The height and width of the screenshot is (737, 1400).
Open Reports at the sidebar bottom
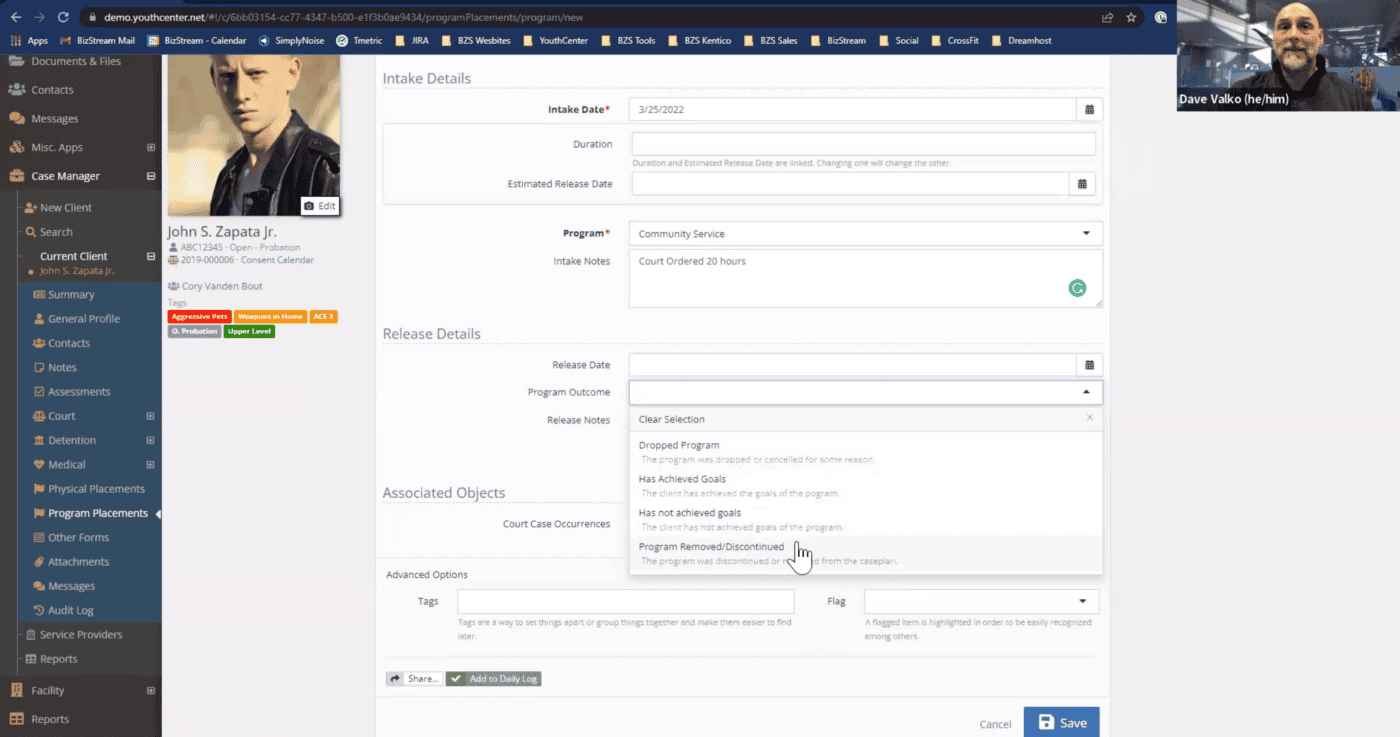click(x=49, y=719)
